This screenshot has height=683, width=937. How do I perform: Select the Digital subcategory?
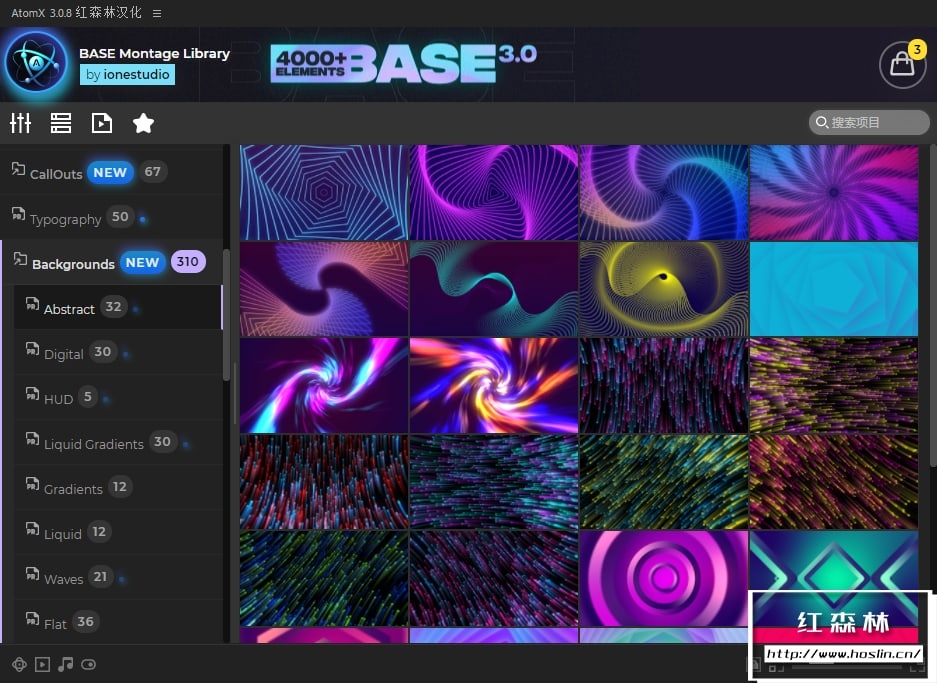click(x=118, y=353)
